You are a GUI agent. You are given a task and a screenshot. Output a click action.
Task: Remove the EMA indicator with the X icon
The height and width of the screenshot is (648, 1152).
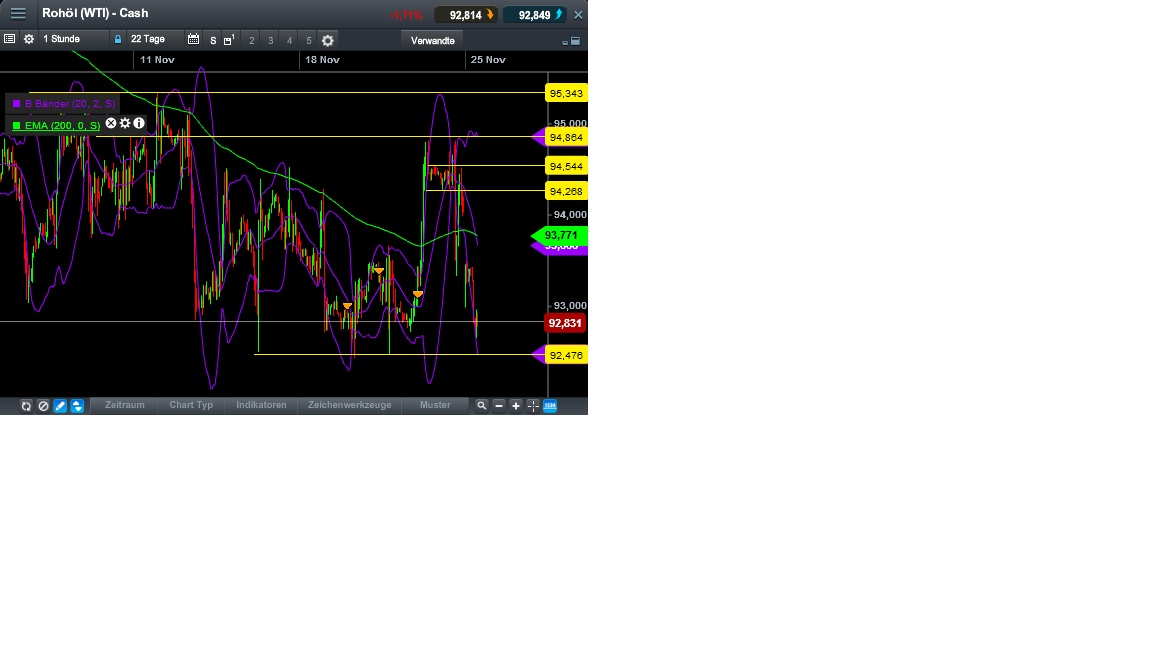tap(111, 123)
